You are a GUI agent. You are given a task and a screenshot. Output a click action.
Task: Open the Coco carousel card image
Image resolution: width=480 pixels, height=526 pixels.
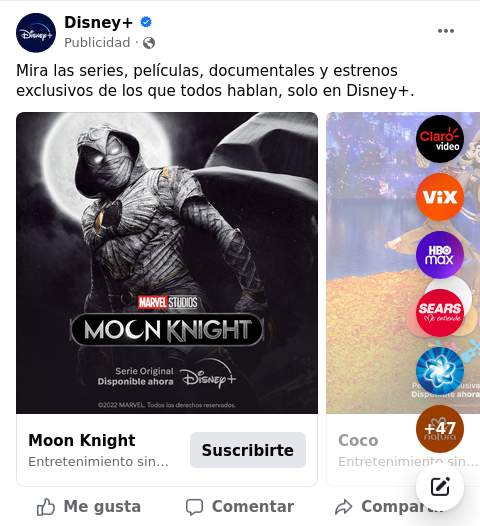point(403,263)
